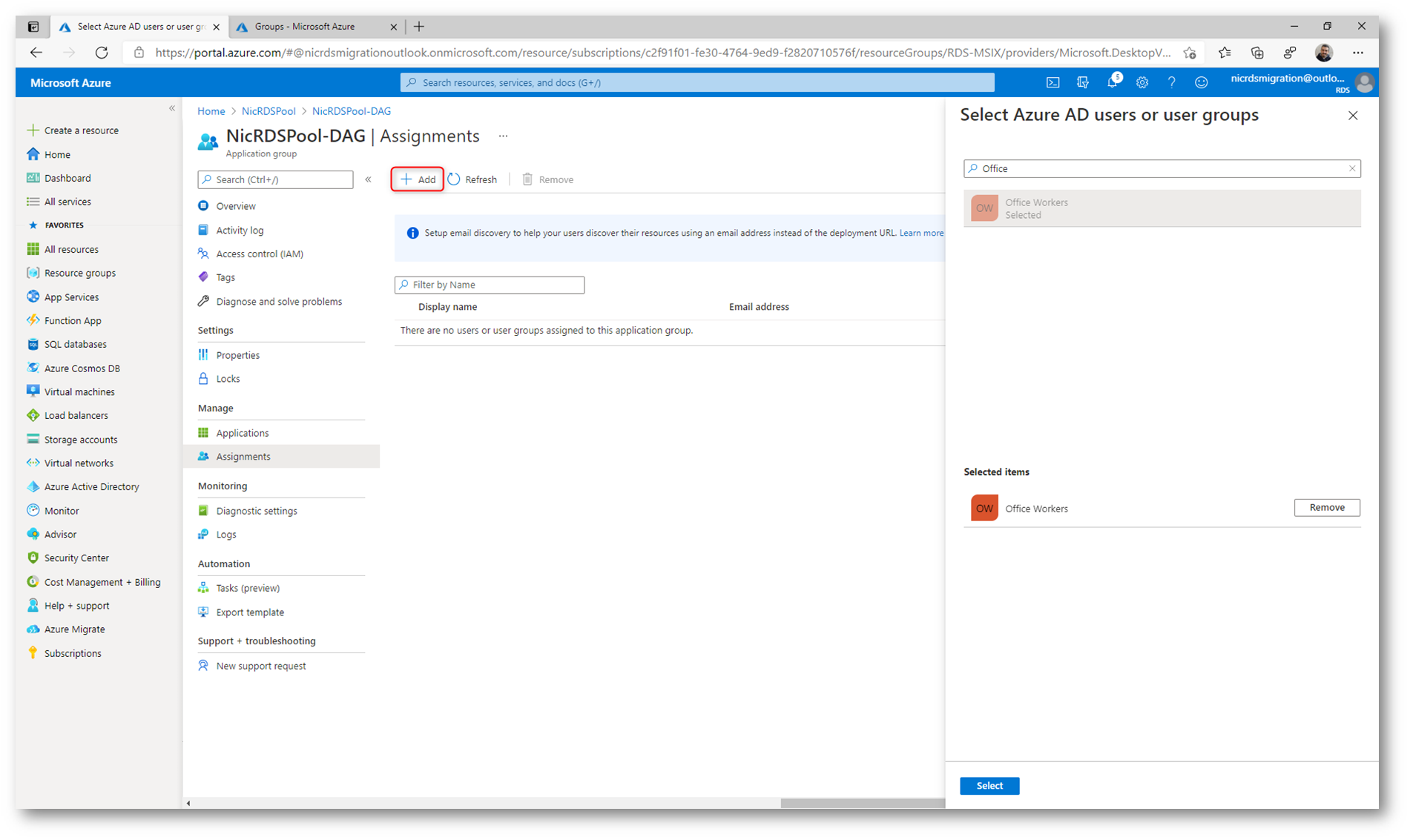Focus the resource menu Search (Ctrl+/) box
Viewport: 1410px width, 840px height.
click(275, 179)
